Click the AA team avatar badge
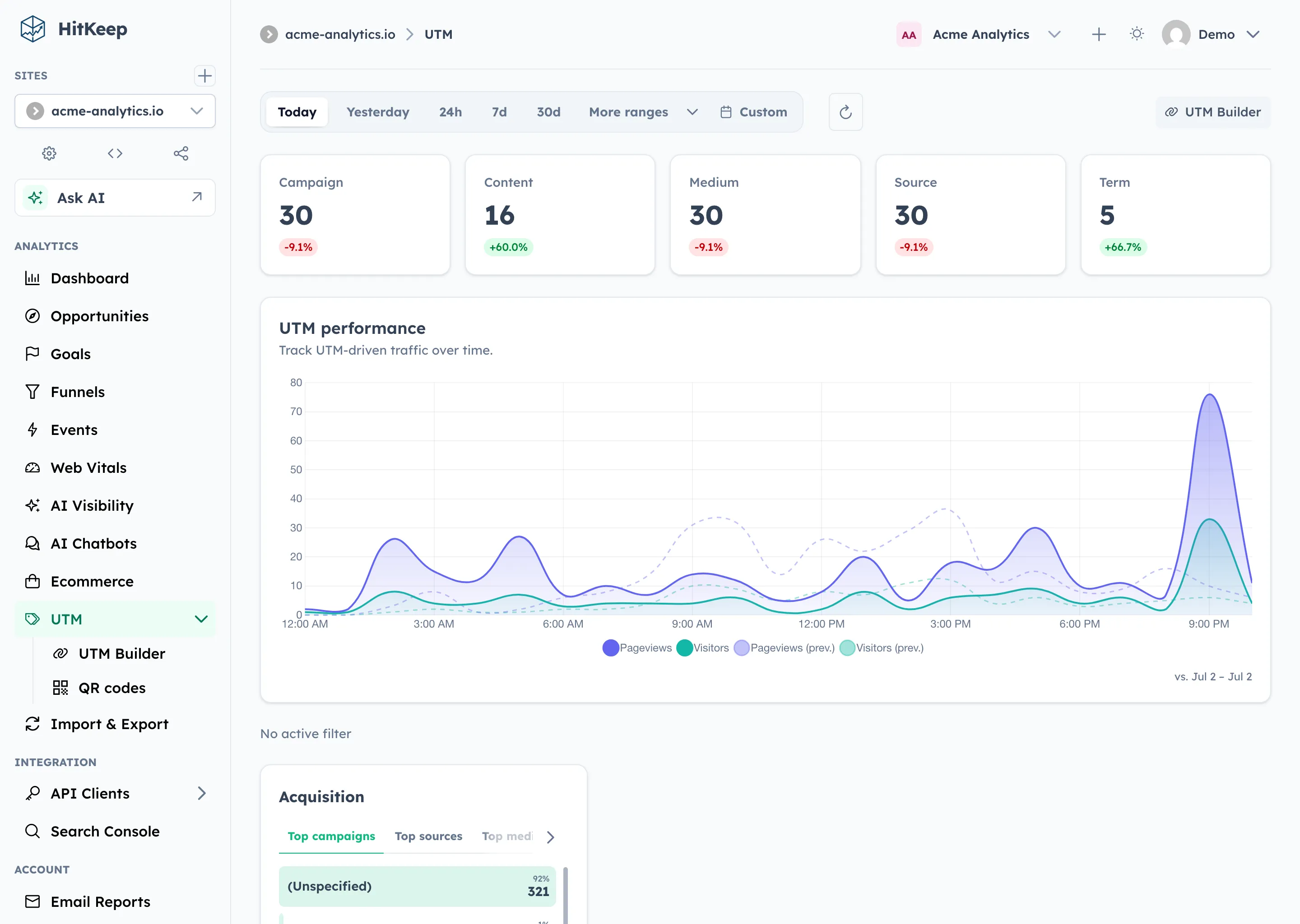The image size is (1300, 924). click(x=908, y=35)
